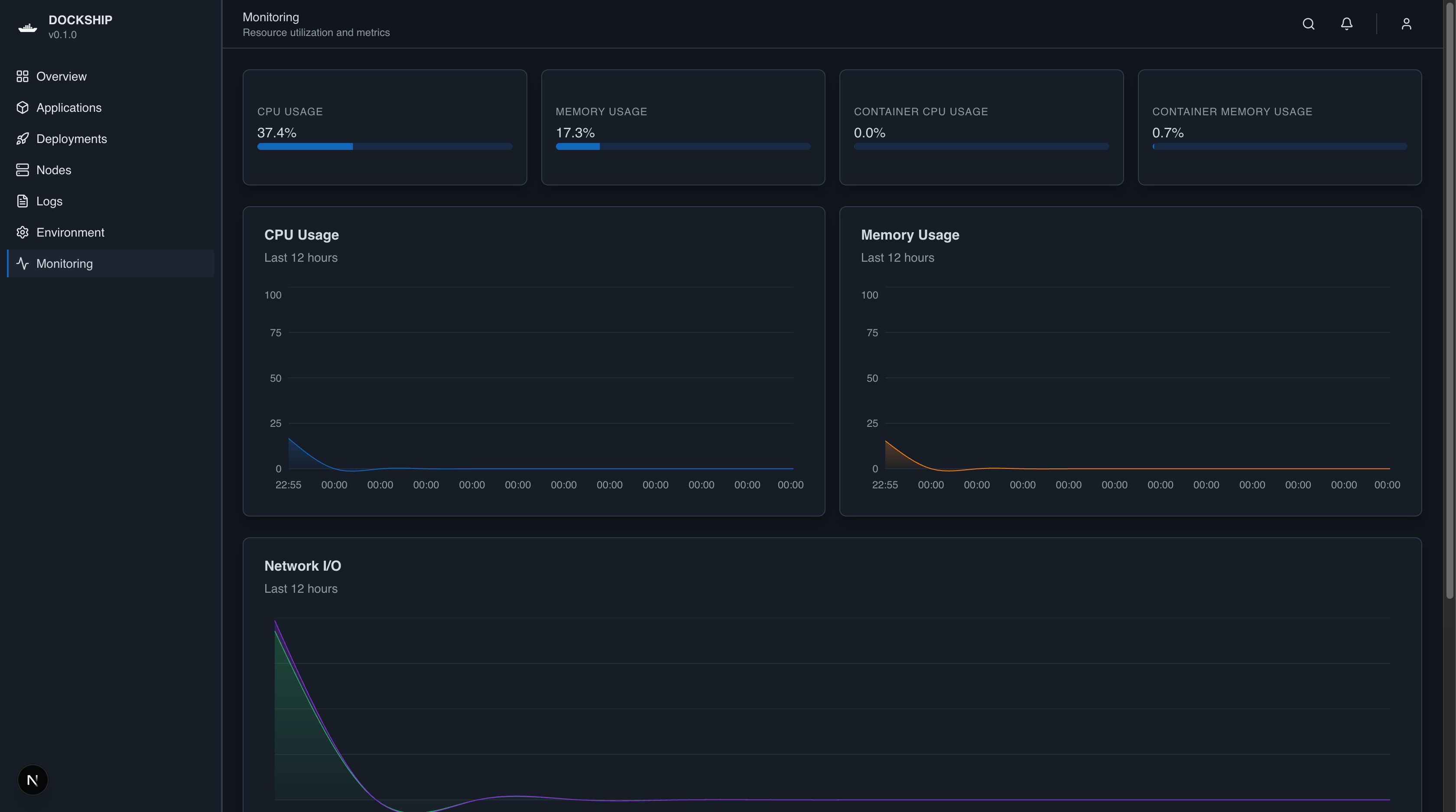The height and width of the screenshot is (812, 1456).
Task: Click the Logs document icon
Action: 22,201
